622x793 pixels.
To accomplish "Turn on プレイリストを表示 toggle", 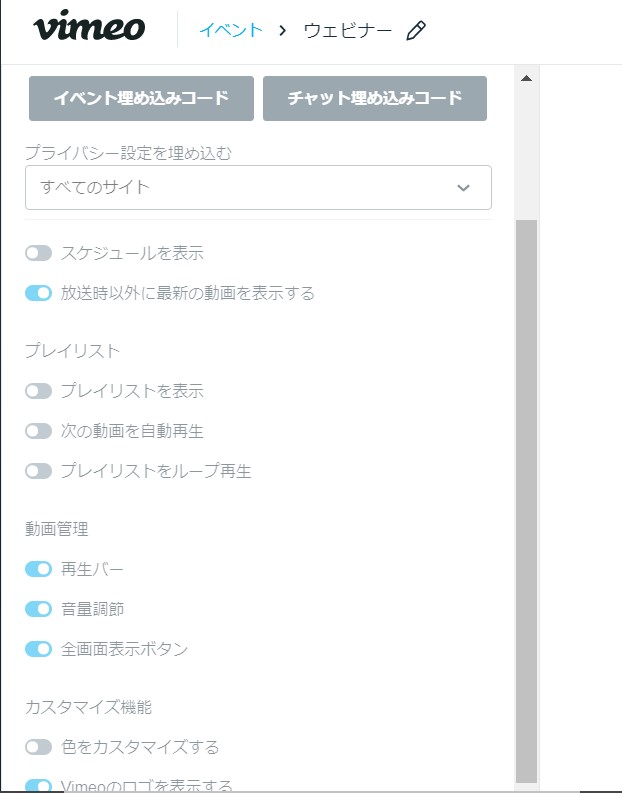I will 38,391.
